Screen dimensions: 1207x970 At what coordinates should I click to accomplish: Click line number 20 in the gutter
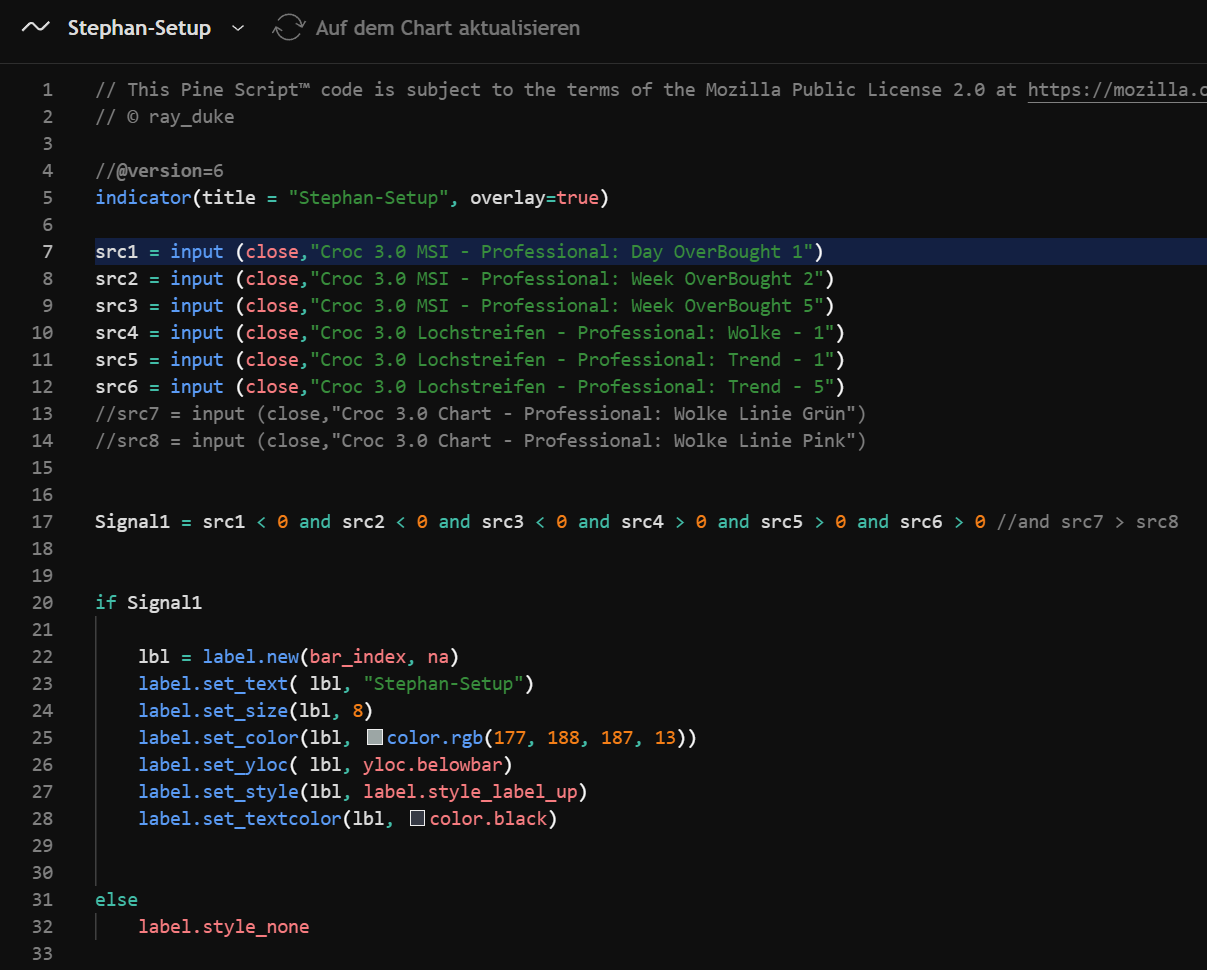pos(42,603)
